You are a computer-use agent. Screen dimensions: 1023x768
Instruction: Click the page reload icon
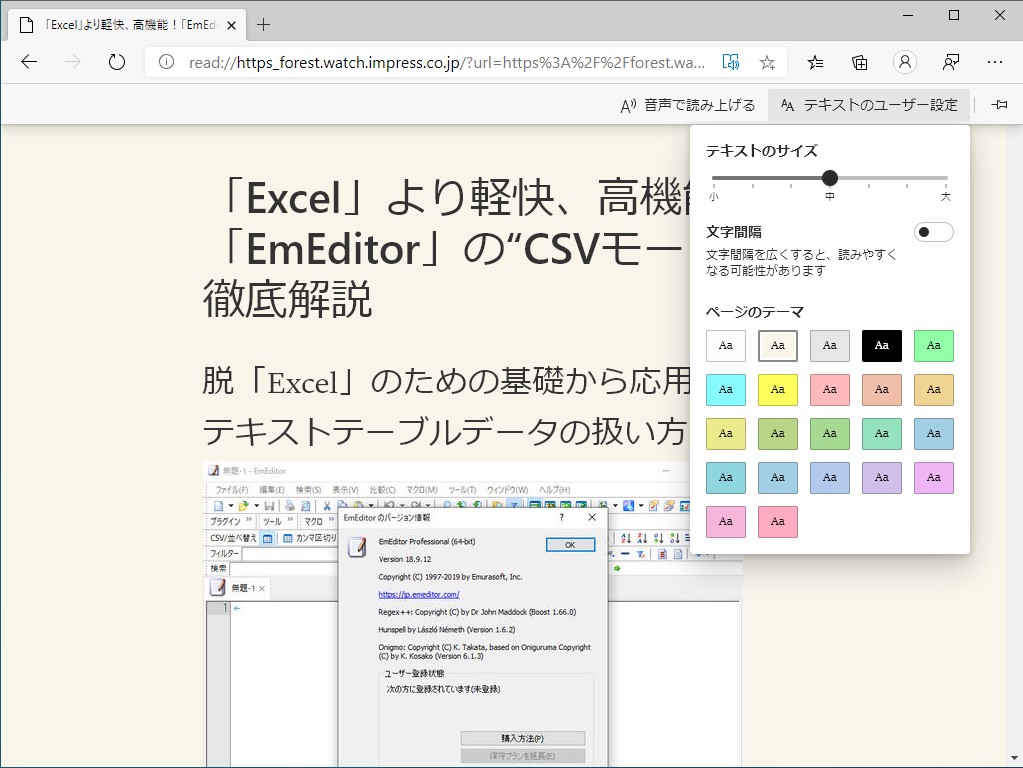click(x=117, y=61)
